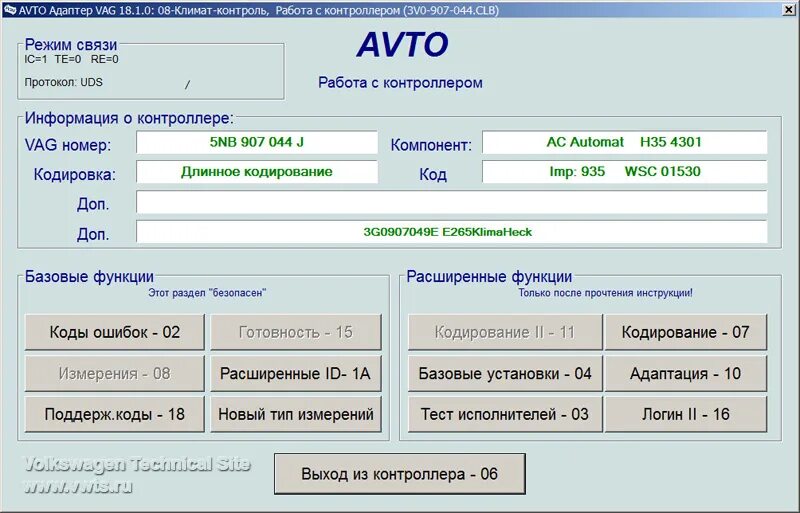Open Базовые установки - 04

(505, 374)
